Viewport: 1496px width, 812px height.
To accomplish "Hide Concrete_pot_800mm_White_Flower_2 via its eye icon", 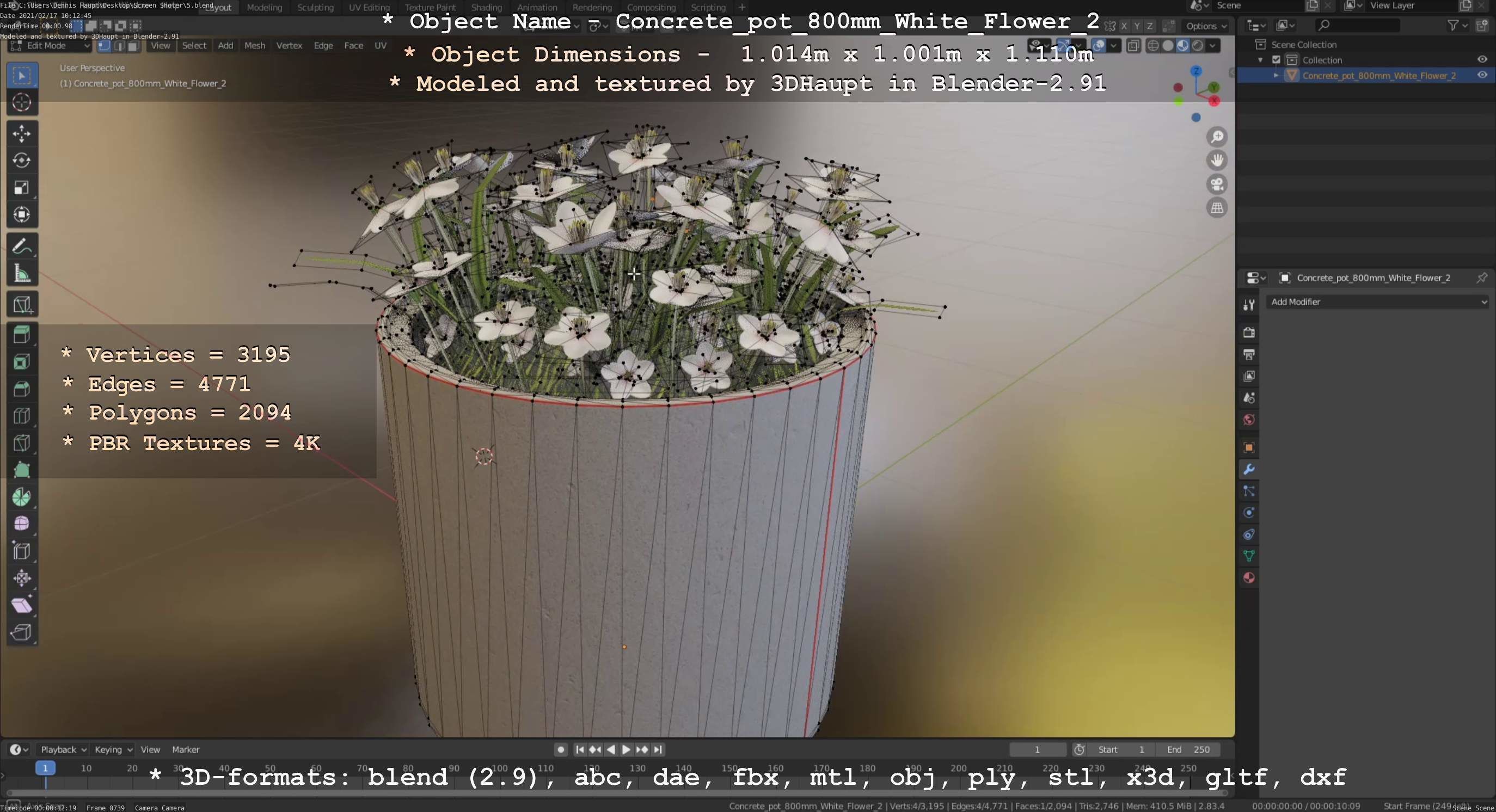I will 1482,75.
